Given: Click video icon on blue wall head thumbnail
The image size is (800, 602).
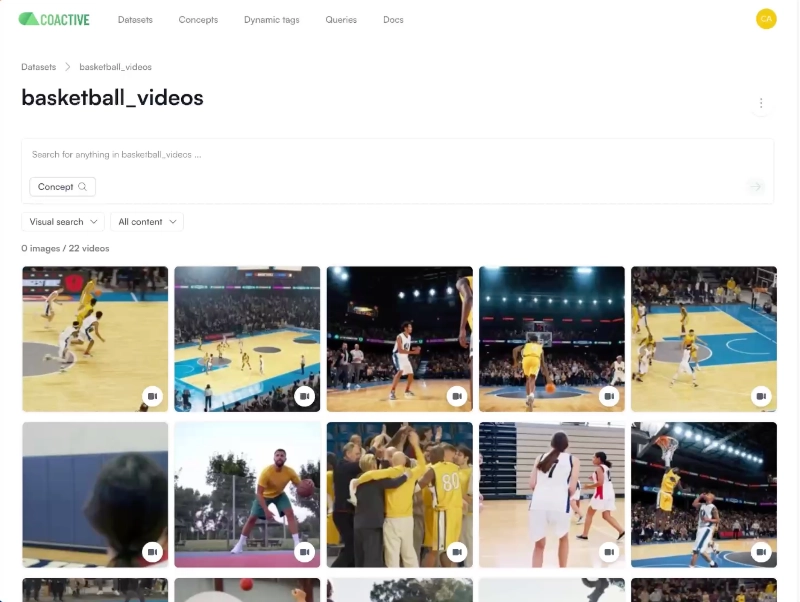Looking at the screenshot, I should pos(152,552).
